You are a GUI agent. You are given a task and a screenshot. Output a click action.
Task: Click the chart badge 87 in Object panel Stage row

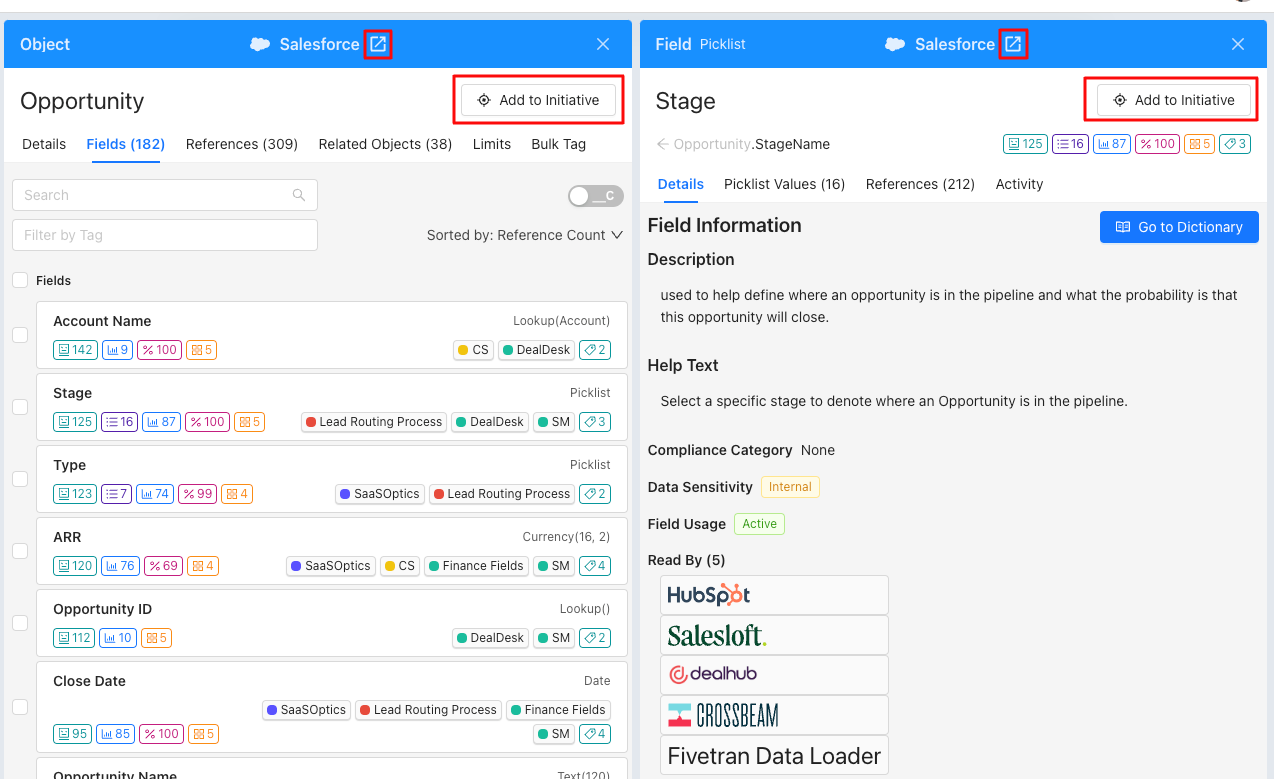point(162,422)
